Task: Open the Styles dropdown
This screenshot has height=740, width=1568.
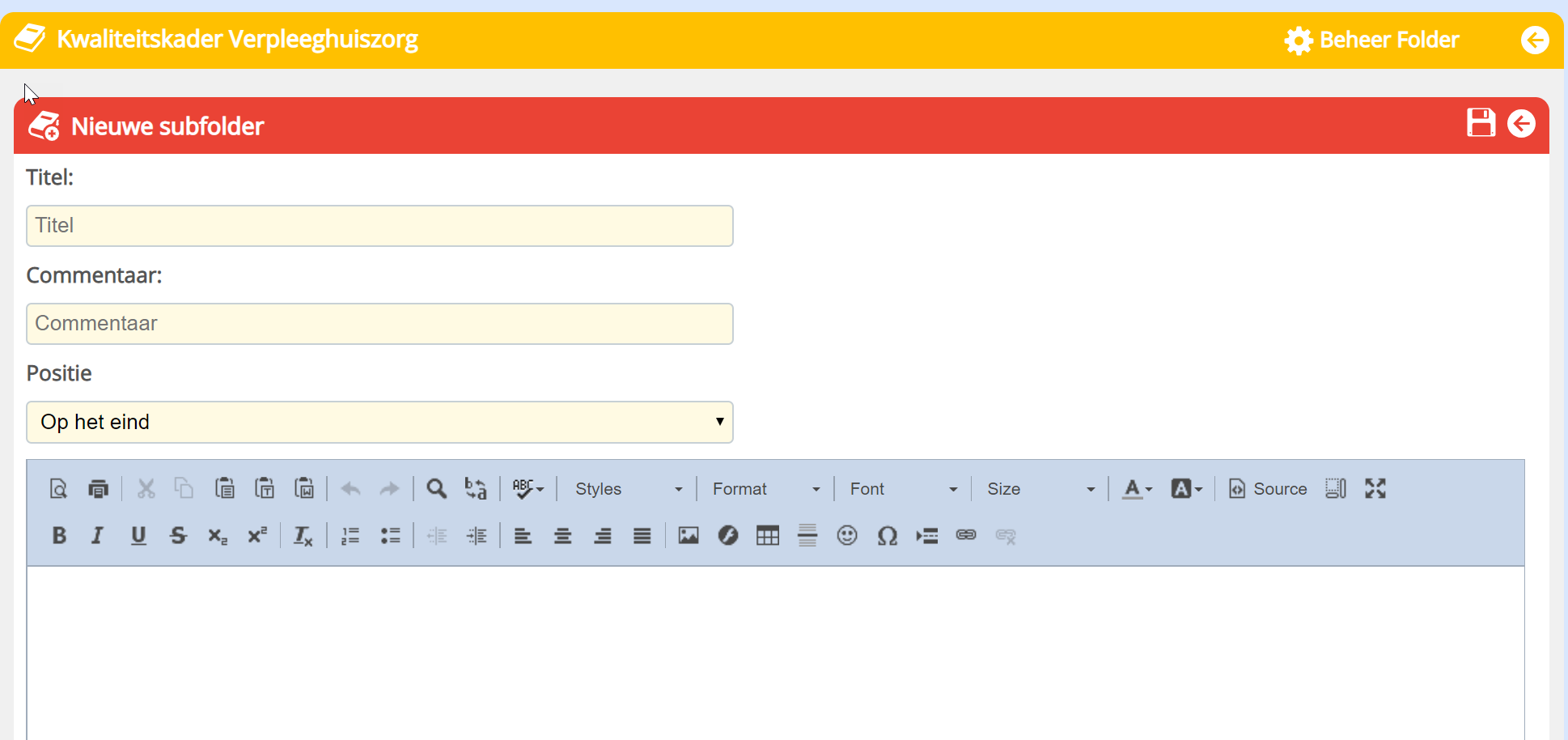Action: 628,489
